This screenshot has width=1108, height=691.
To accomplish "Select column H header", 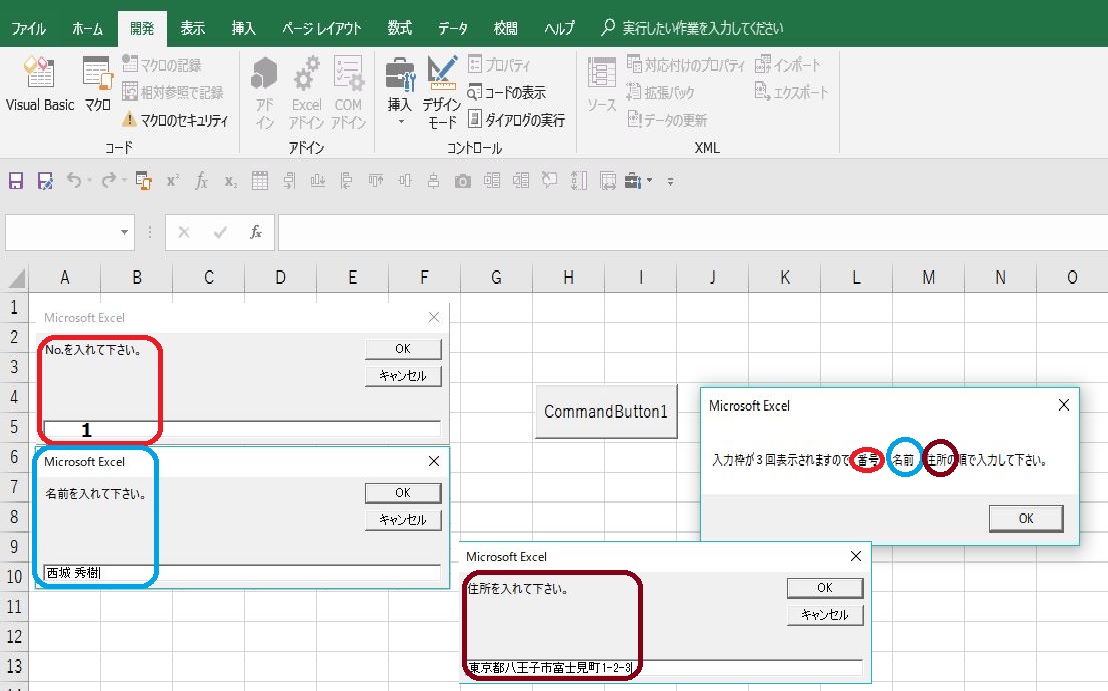I will [x=568, y=278].
